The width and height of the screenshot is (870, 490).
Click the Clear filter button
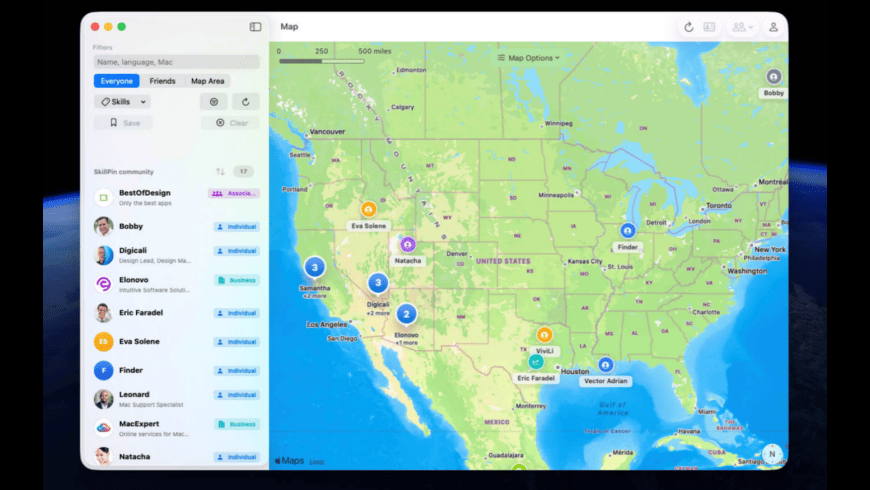coord(230,123)
